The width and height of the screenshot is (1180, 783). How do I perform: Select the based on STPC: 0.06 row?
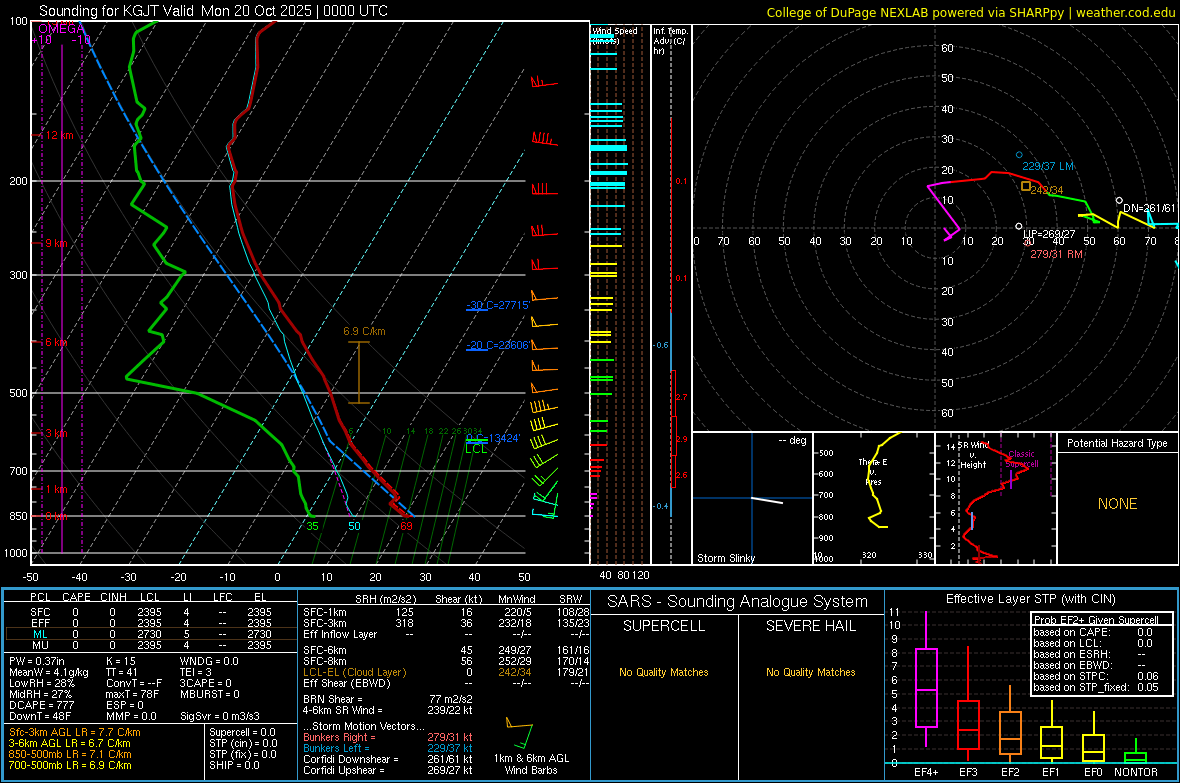(x=1096, y=676)
